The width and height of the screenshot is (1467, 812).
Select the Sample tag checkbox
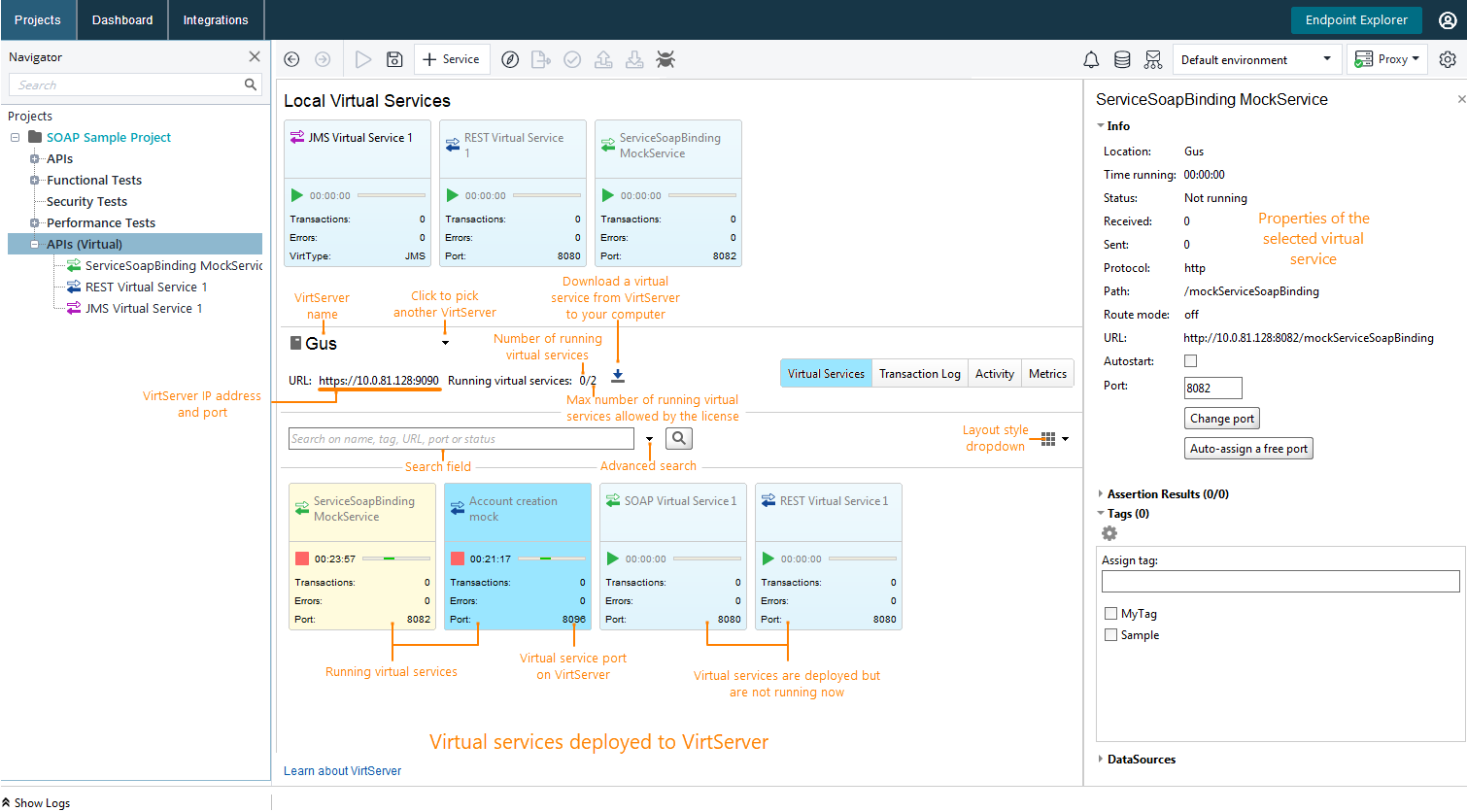point(1110,634)
